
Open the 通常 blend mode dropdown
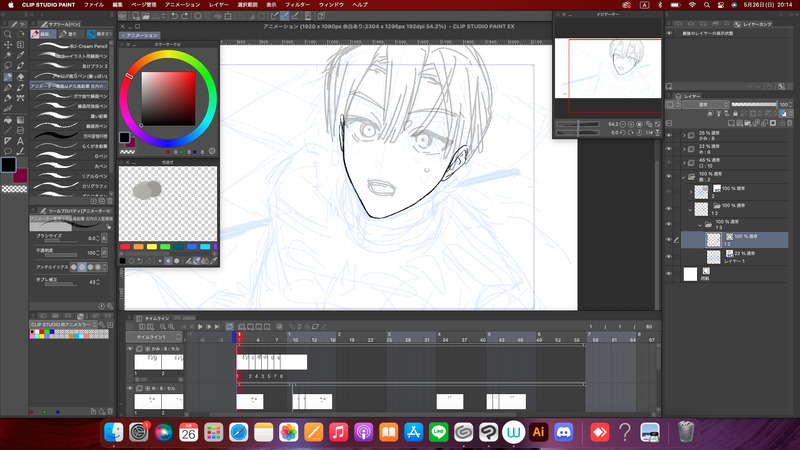tap(706, 104)
